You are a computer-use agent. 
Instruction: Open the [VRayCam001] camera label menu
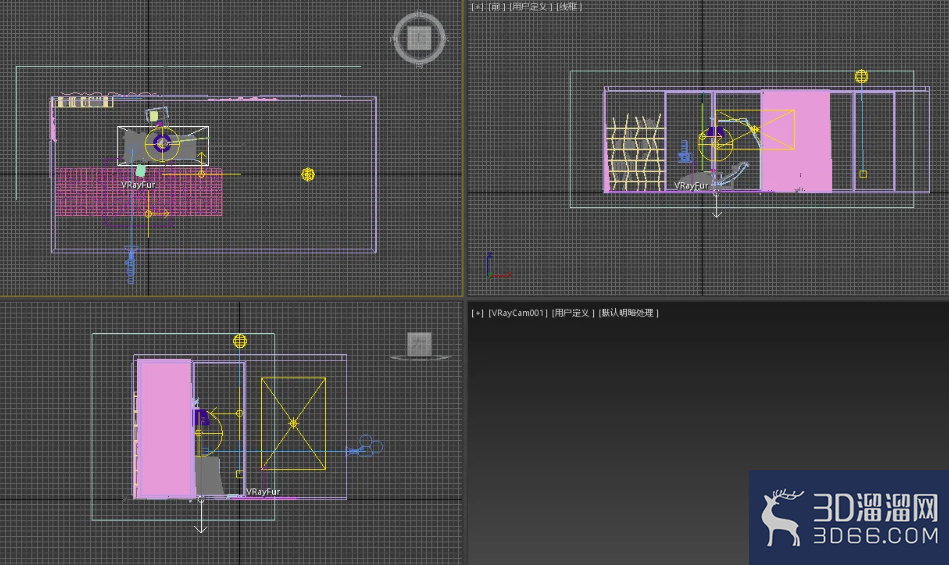(517, 313)
